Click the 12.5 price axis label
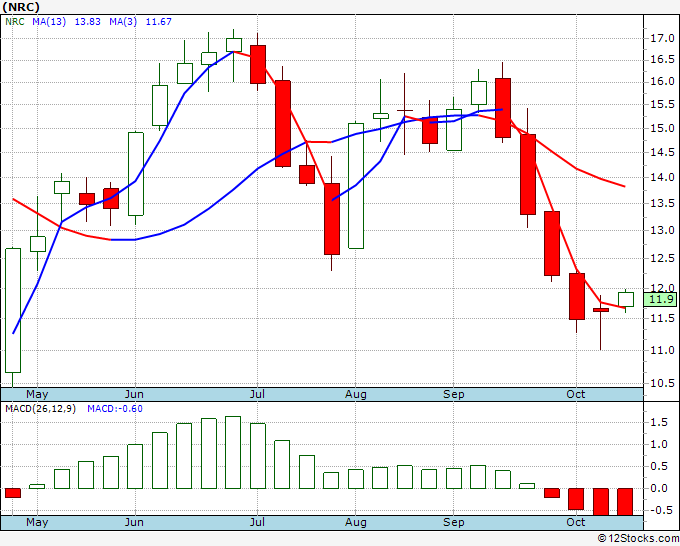Image resolution: width=680 pixels, height=546 pixels. click(662, 258)
